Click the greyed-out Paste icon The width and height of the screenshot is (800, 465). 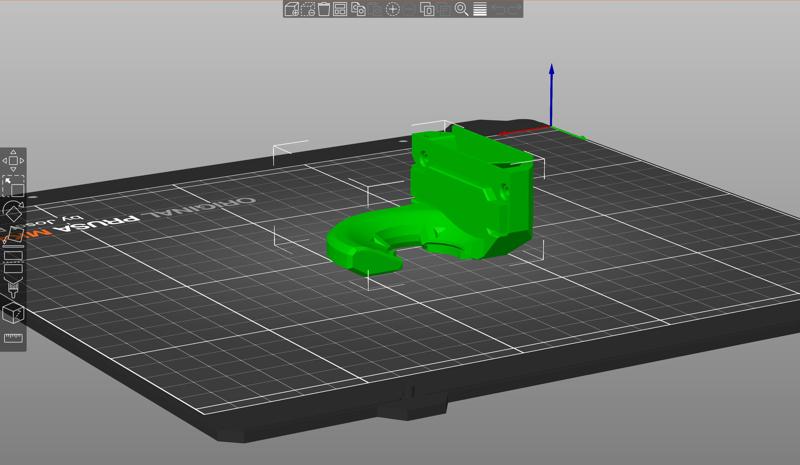click(376, 9)
